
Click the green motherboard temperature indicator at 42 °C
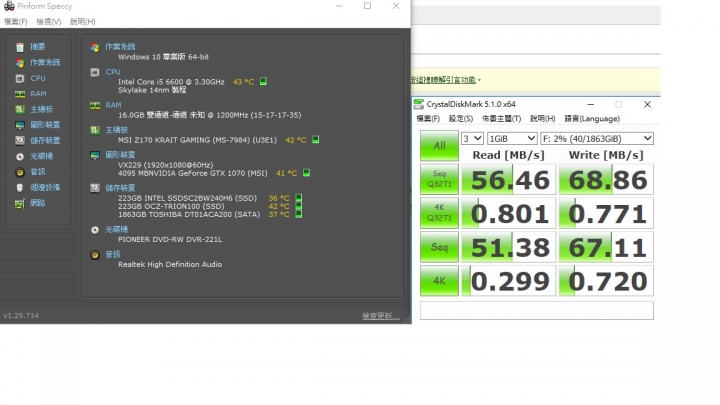pos(315,139)
